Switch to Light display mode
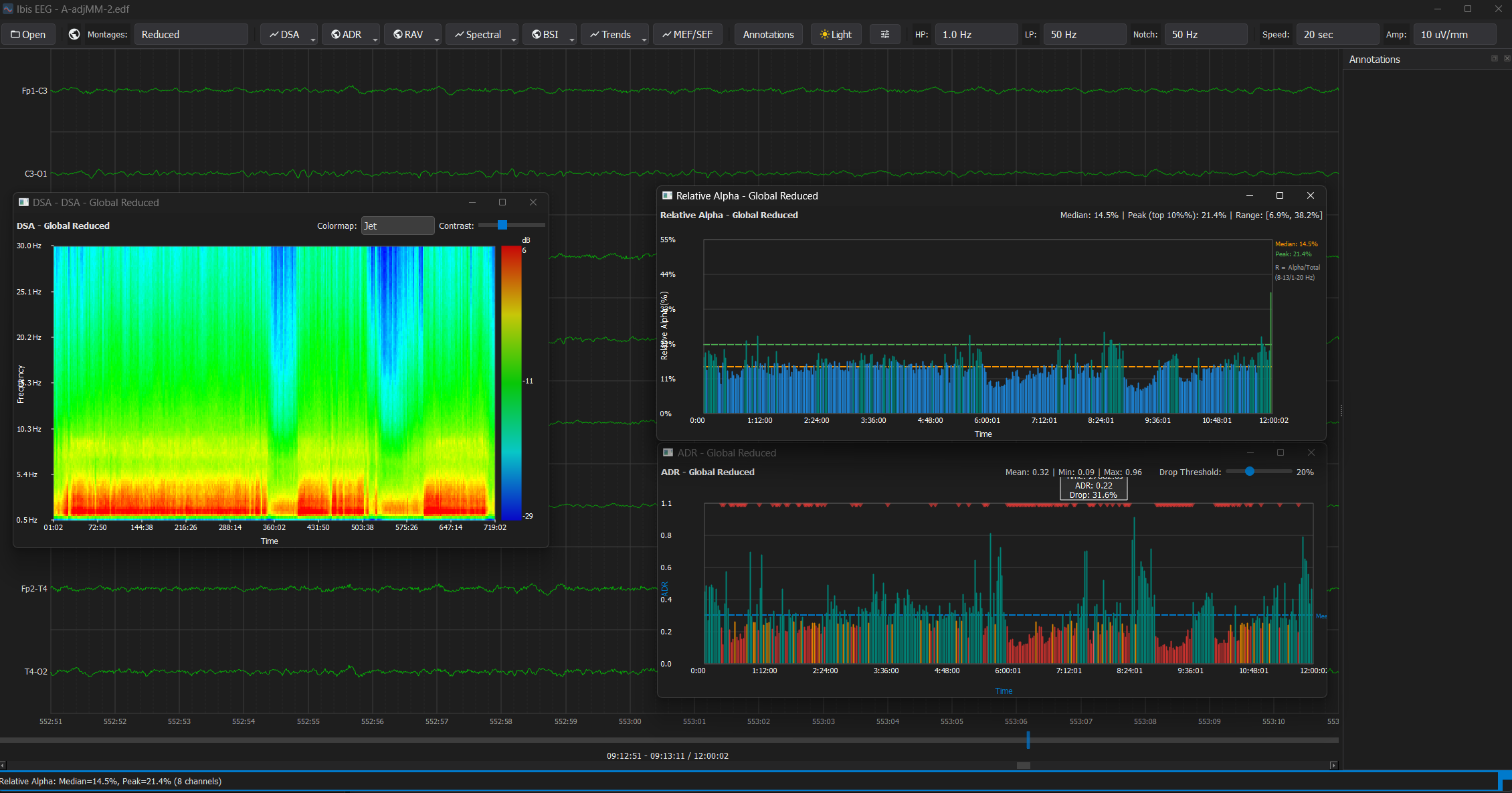The height and width of the screenshot is (793, 1512). [x=835, y=34]
